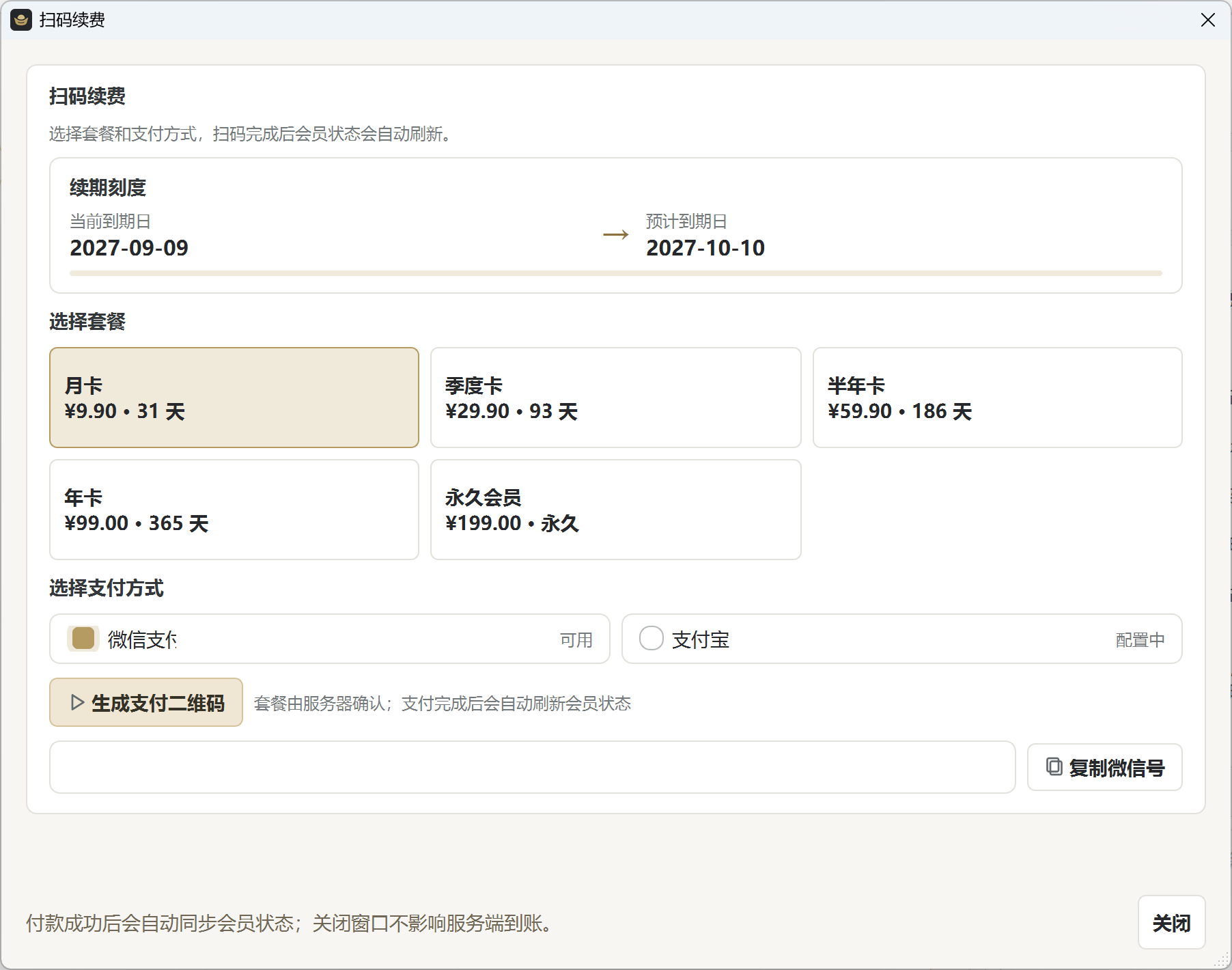Select the 年卡 ¥99.00 plan
This screenshot has height=970, width=1232.
[234, 510]
